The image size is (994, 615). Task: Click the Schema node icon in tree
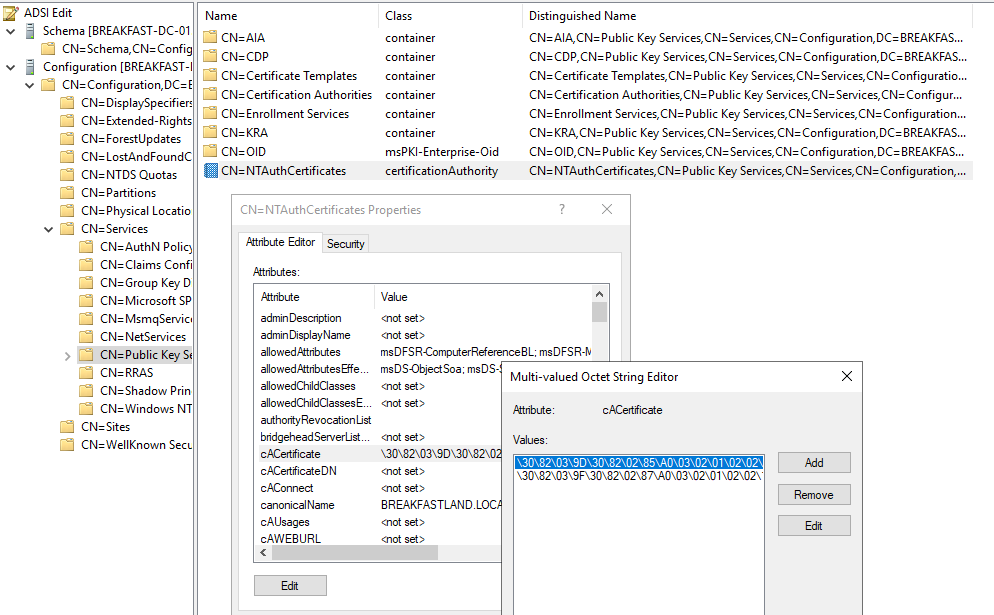(30, 30)
